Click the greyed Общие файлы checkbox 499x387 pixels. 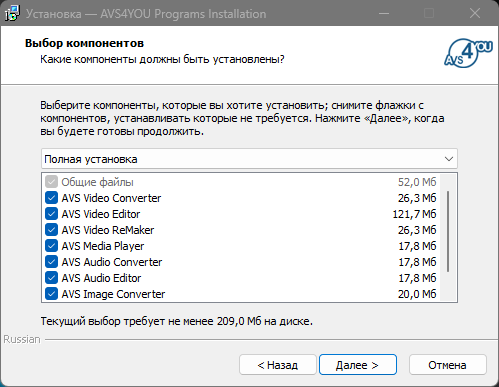tap(51, 182)
